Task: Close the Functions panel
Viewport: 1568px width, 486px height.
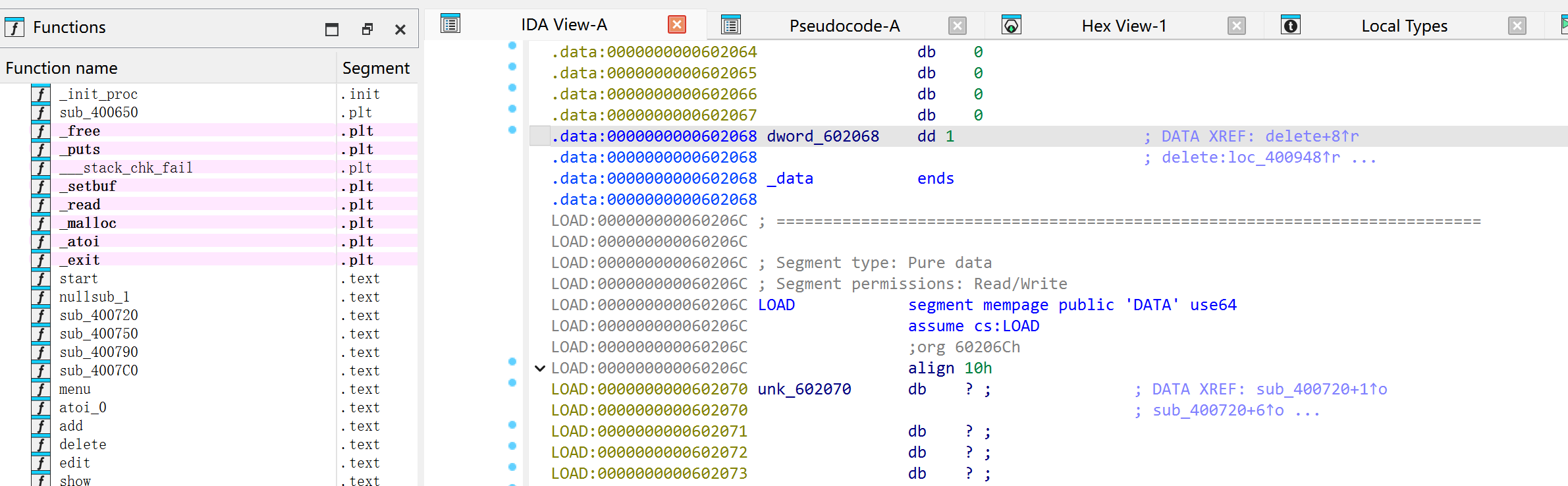Action: coord(400,29)
